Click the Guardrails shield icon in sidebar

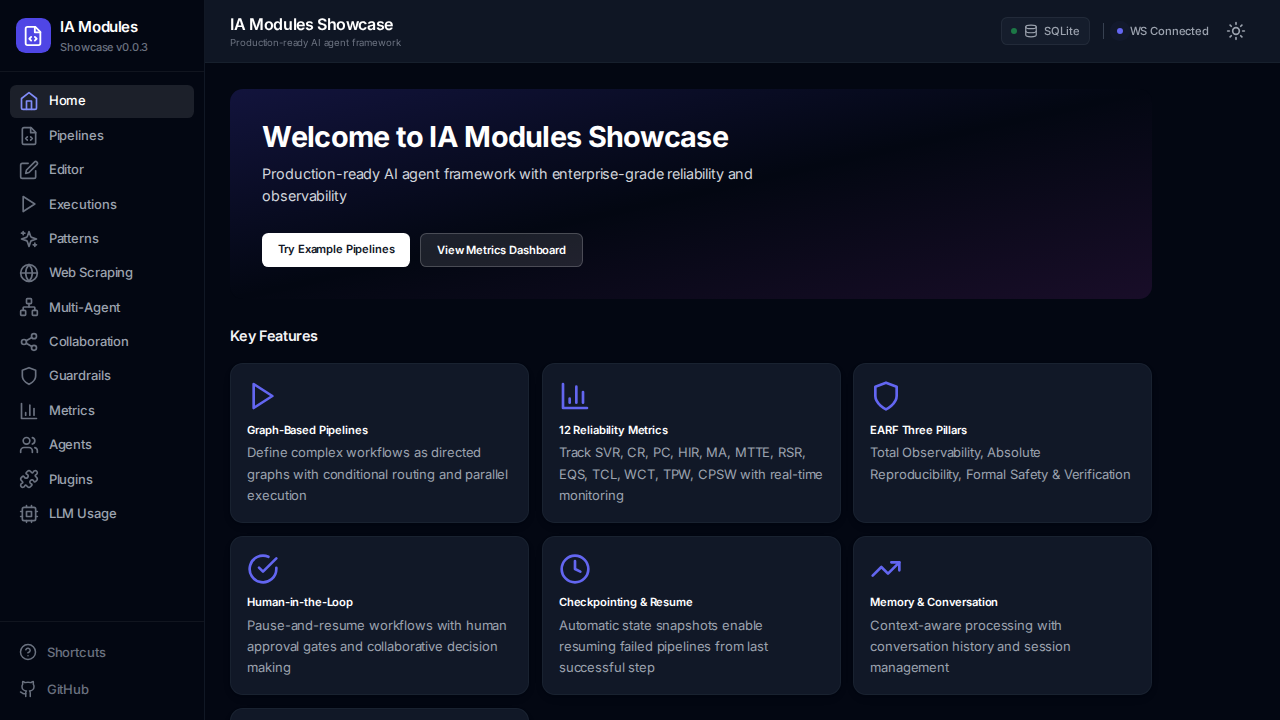(29, 376)
